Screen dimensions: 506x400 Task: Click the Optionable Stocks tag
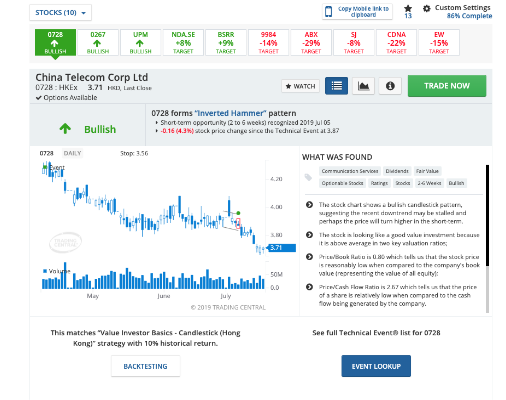[x=342, y=183]
